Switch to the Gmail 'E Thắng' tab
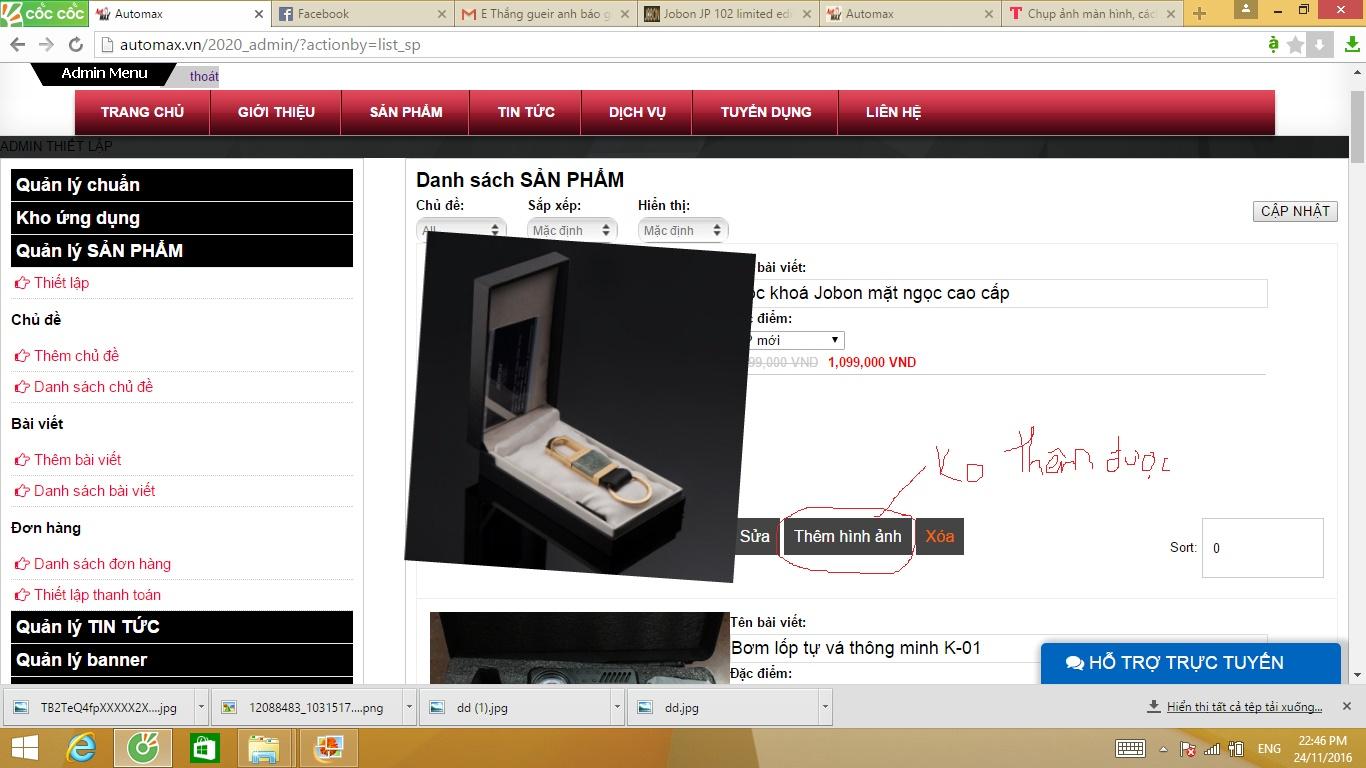 (544, 14)
